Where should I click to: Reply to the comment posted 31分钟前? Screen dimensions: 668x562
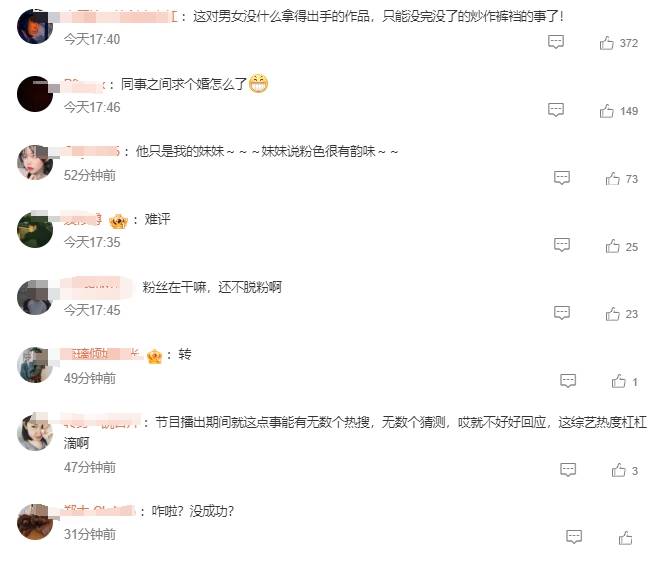(x=574, y=536)
